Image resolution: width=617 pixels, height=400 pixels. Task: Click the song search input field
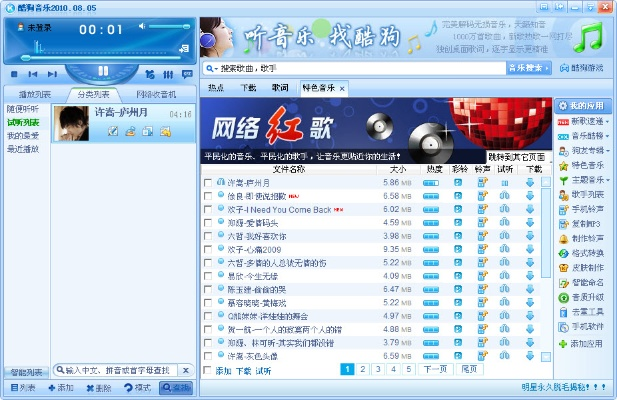pyautogui.click(x=362, y=69)
